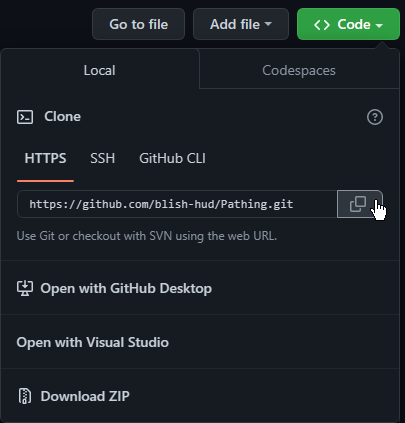Image resolution: width=405 pixels, height=423 pixels.
Task: Select the HTTPS clone option
Action: 45,158
